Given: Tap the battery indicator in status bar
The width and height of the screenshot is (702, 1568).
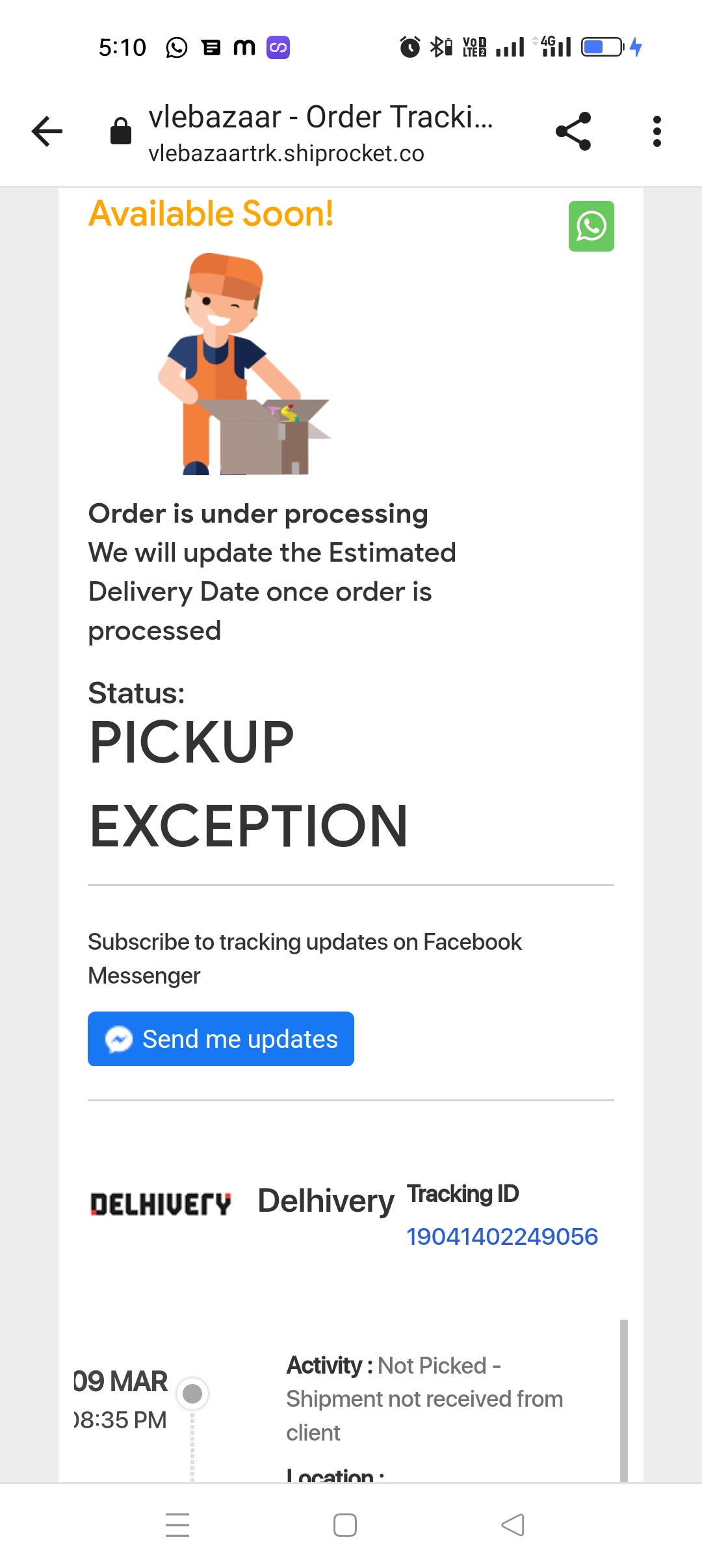Looking at the screenshot, I should [x=601, y=47].
